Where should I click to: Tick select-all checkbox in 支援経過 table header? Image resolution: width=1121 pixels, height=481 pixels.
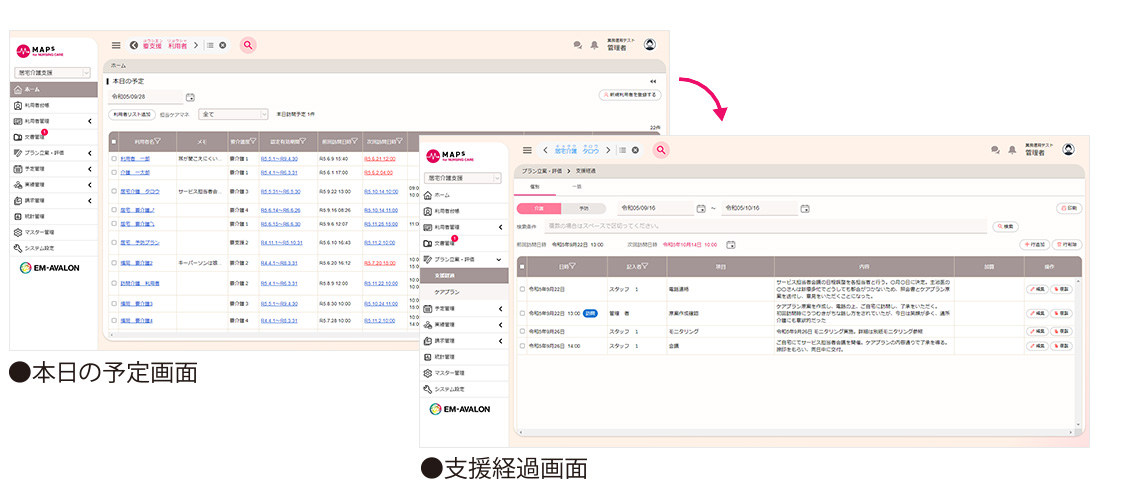click(x=522, y=267)
